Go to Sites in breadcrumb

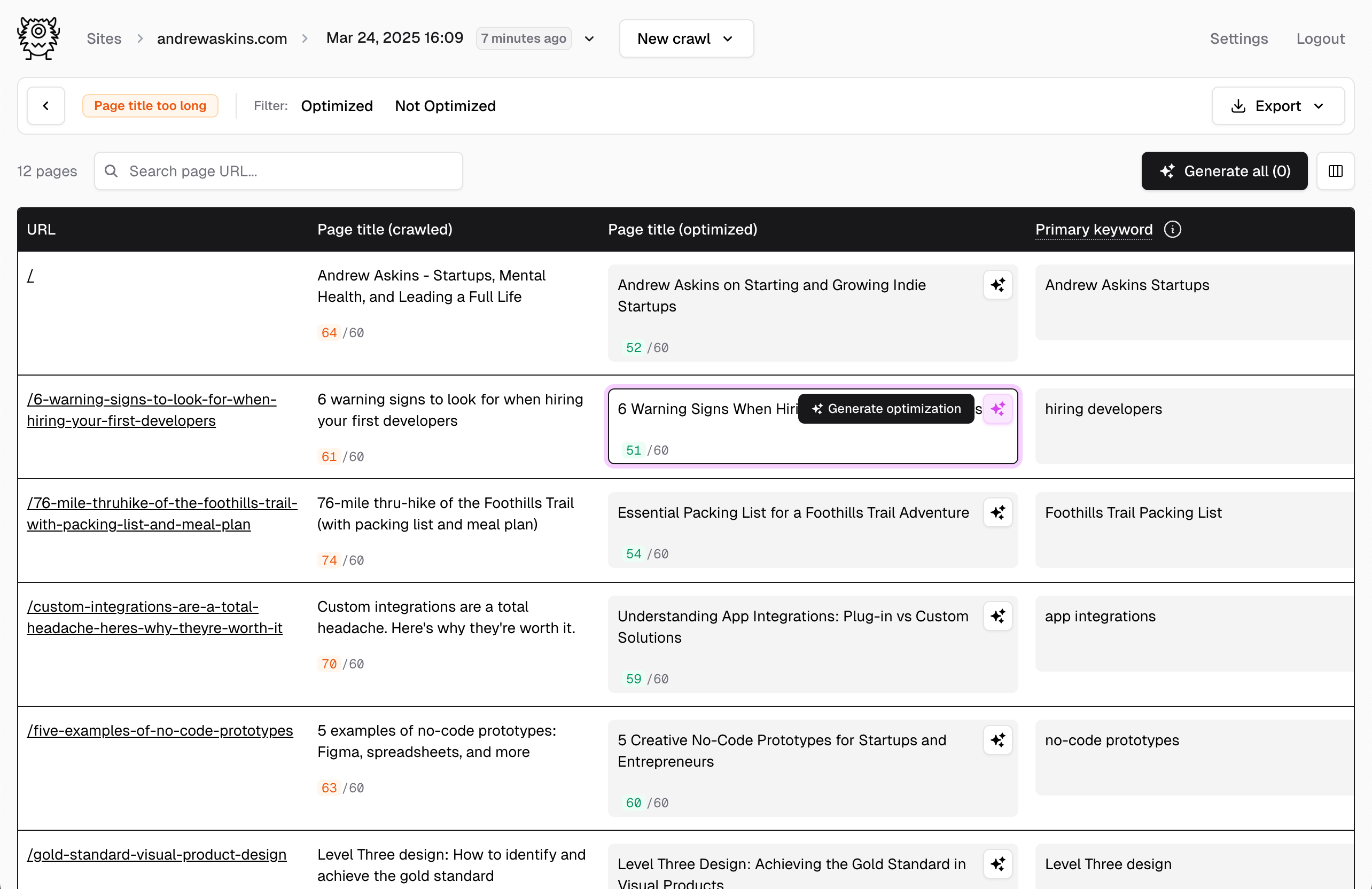pyautogui.click(x=104, y=38)
